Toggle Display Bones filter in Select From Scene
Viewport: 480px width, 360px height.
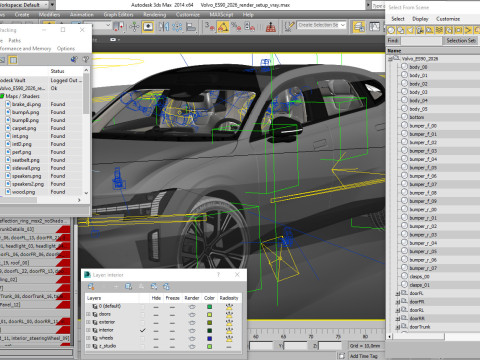click(468, 30)
